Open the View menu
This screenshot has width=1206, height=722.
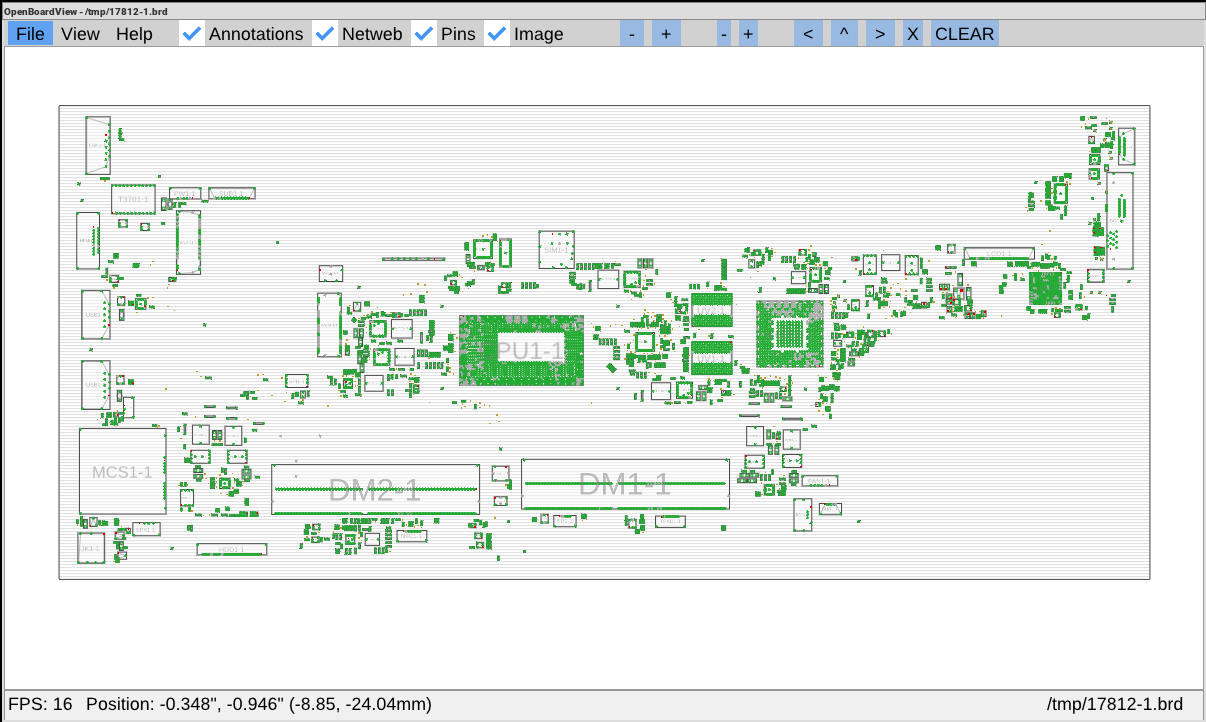(80, 34)
